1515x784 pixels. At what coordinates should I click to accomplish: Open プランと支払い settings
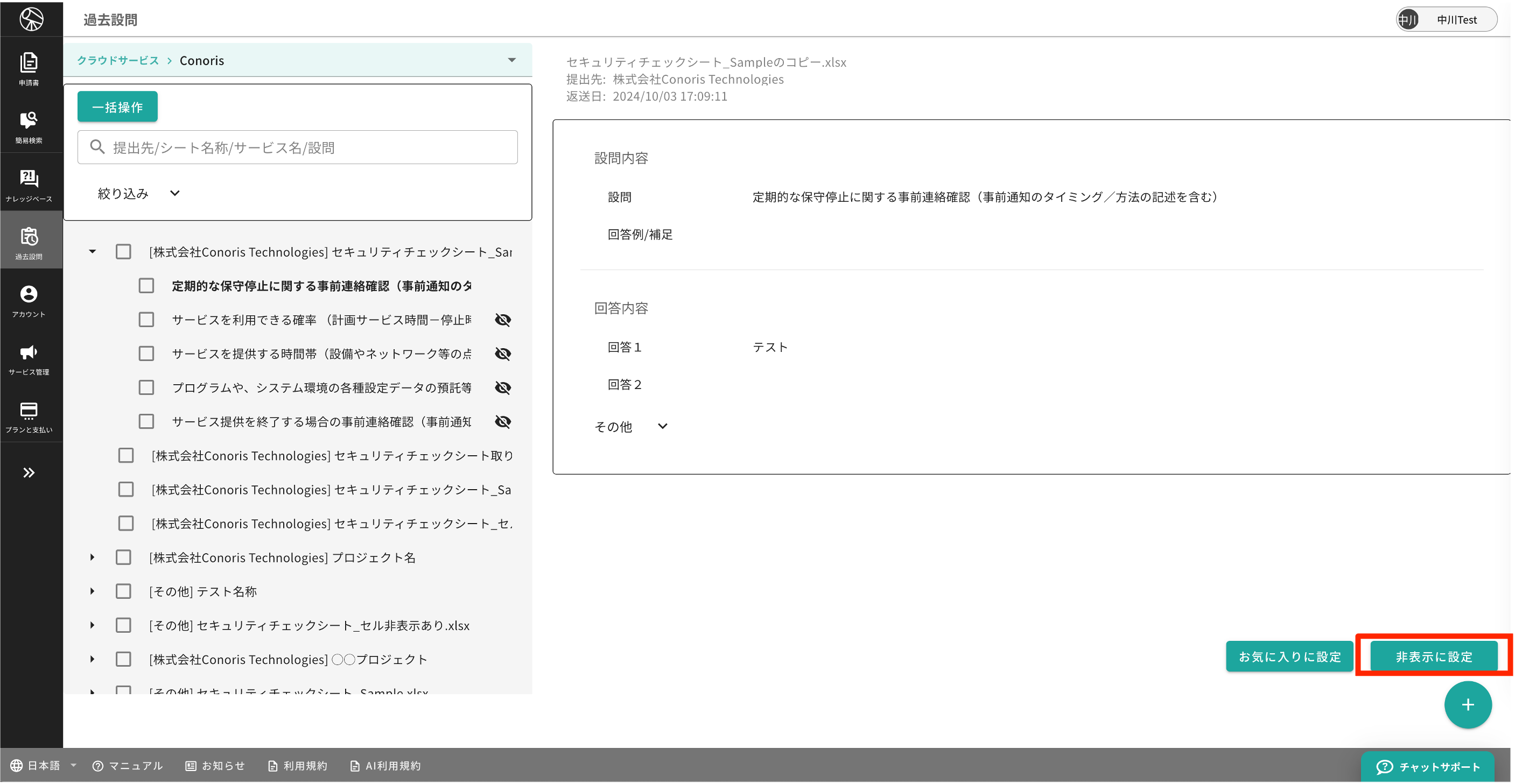[x=30, y=416]
